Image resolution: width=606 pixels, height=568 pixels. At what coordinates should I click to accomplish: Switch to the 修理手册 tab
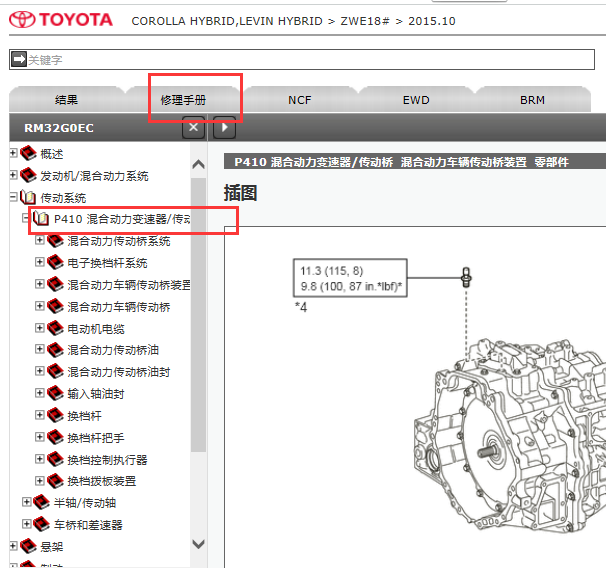coord(183,100)
